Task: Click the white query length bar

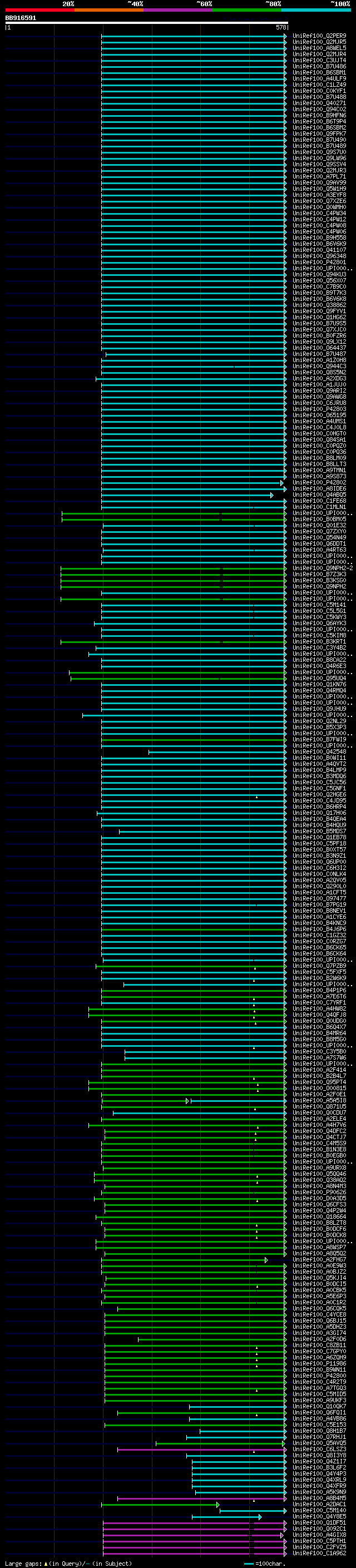Action: [147, 23]
